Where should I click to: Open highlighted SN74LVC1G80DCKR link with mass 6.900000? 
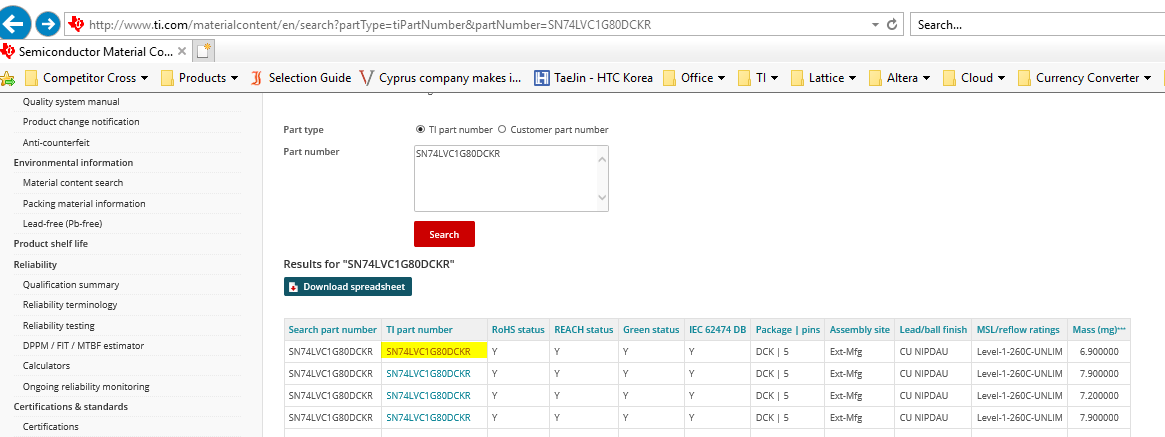[x=429, y=352]
